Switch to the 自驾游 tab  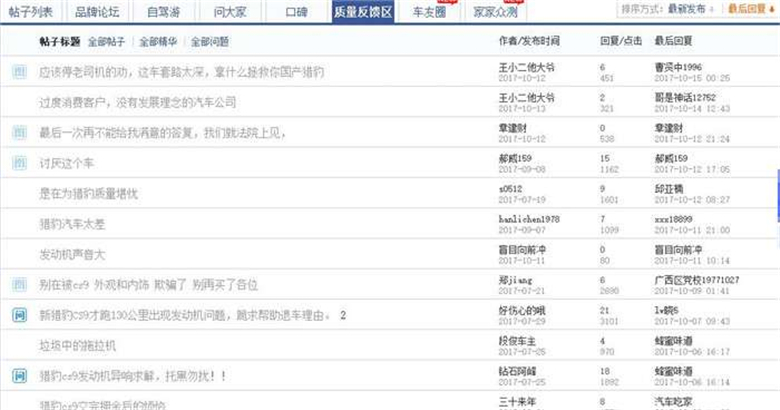point(163,11)
